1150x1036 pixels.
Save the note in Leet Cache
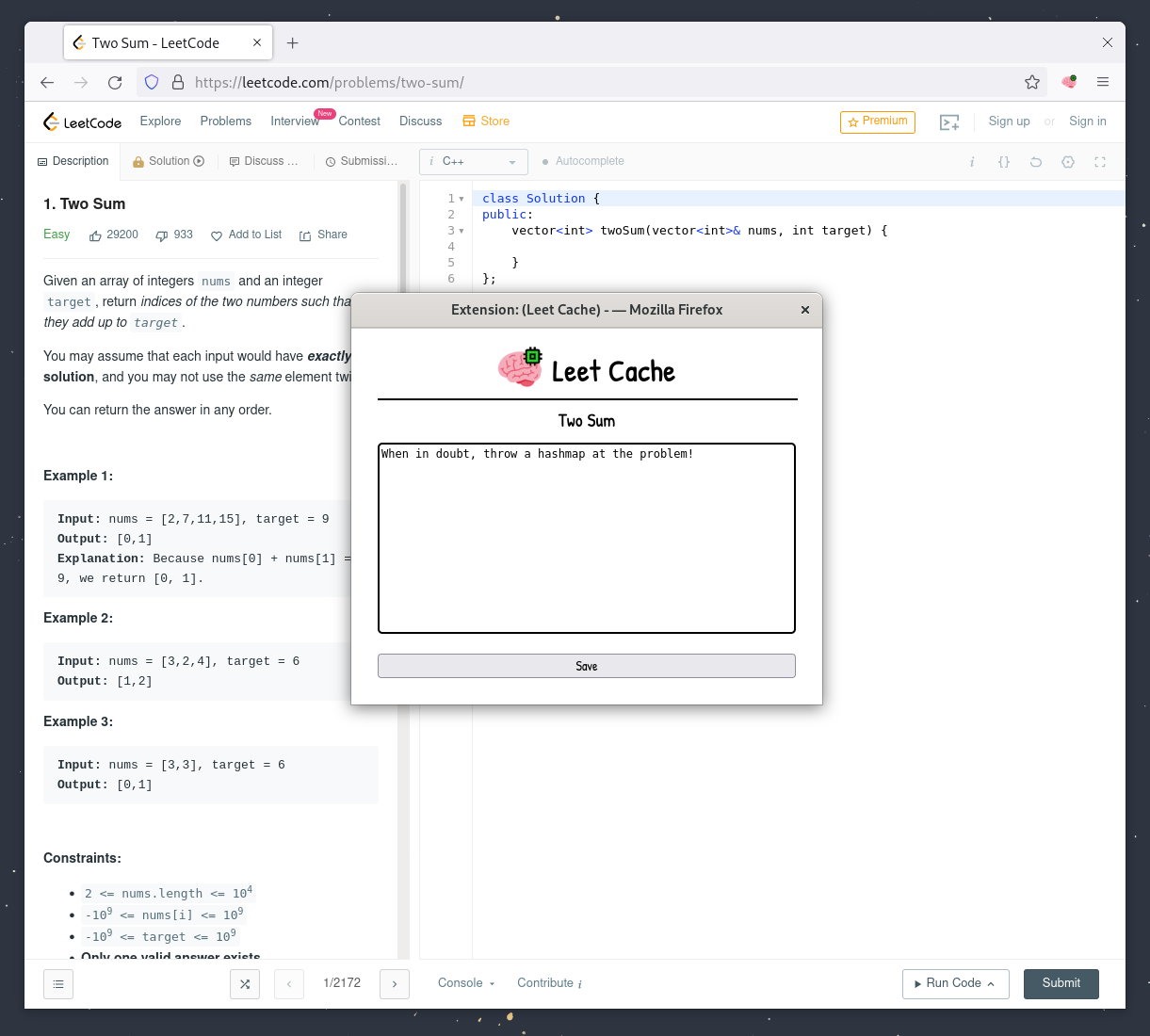587,666
